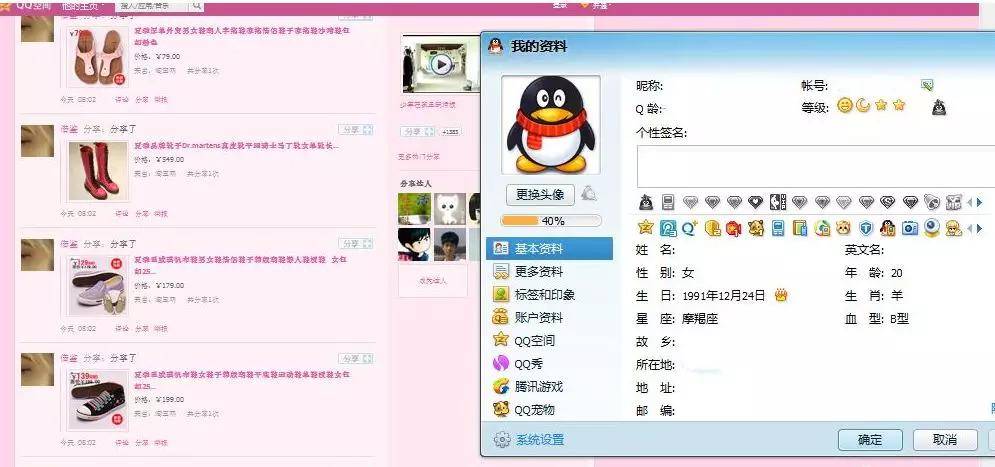The image size is (995, 467).
Task: Click the red video camera icon
Action: pyautogui.click(x=734, y=228)
